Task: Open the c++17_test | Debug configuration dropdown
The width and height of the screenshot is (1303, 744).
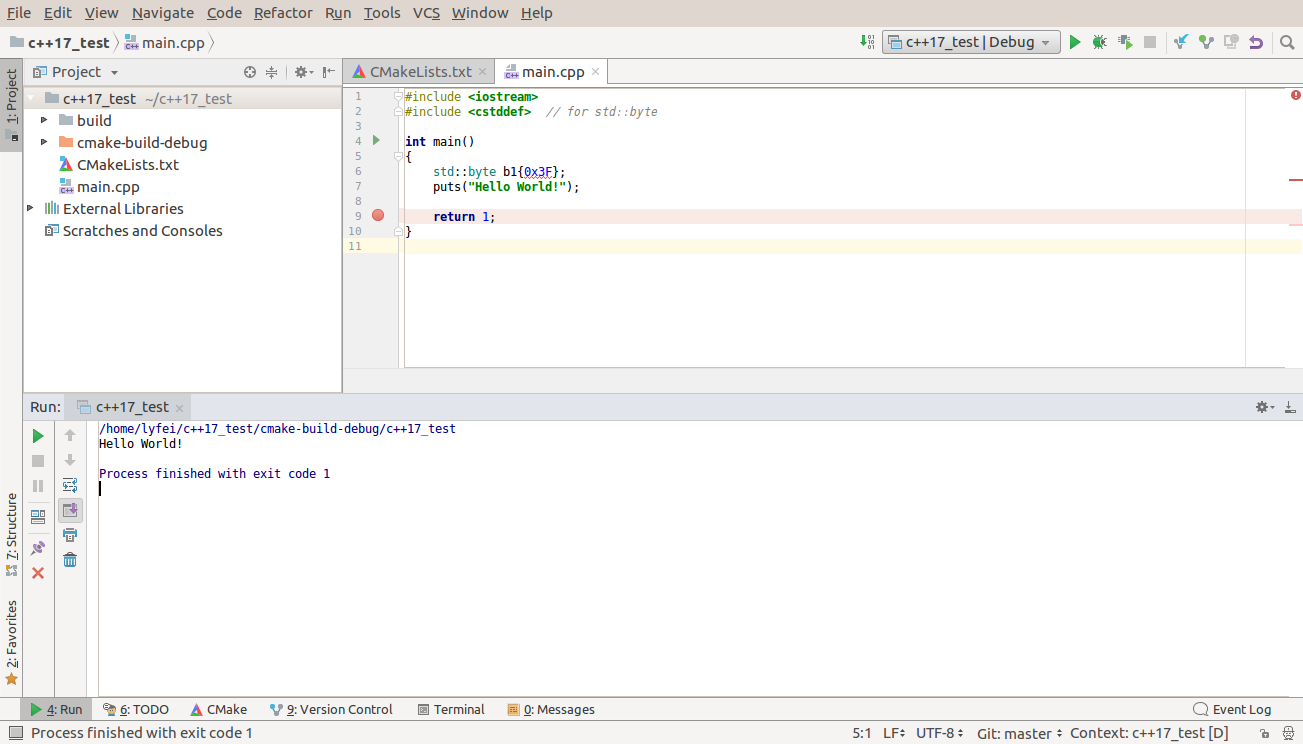Action: point(971,42)
